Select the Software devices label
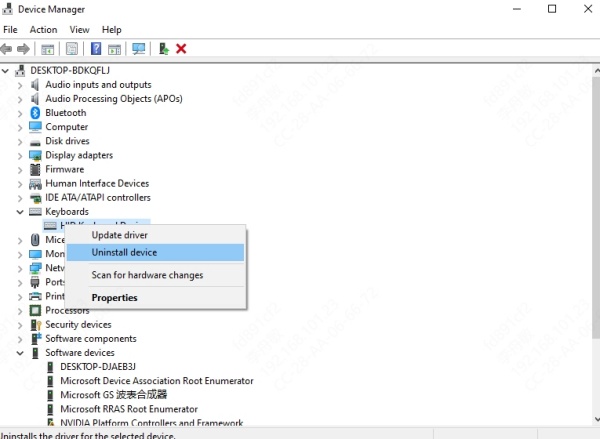 [80, 353]
